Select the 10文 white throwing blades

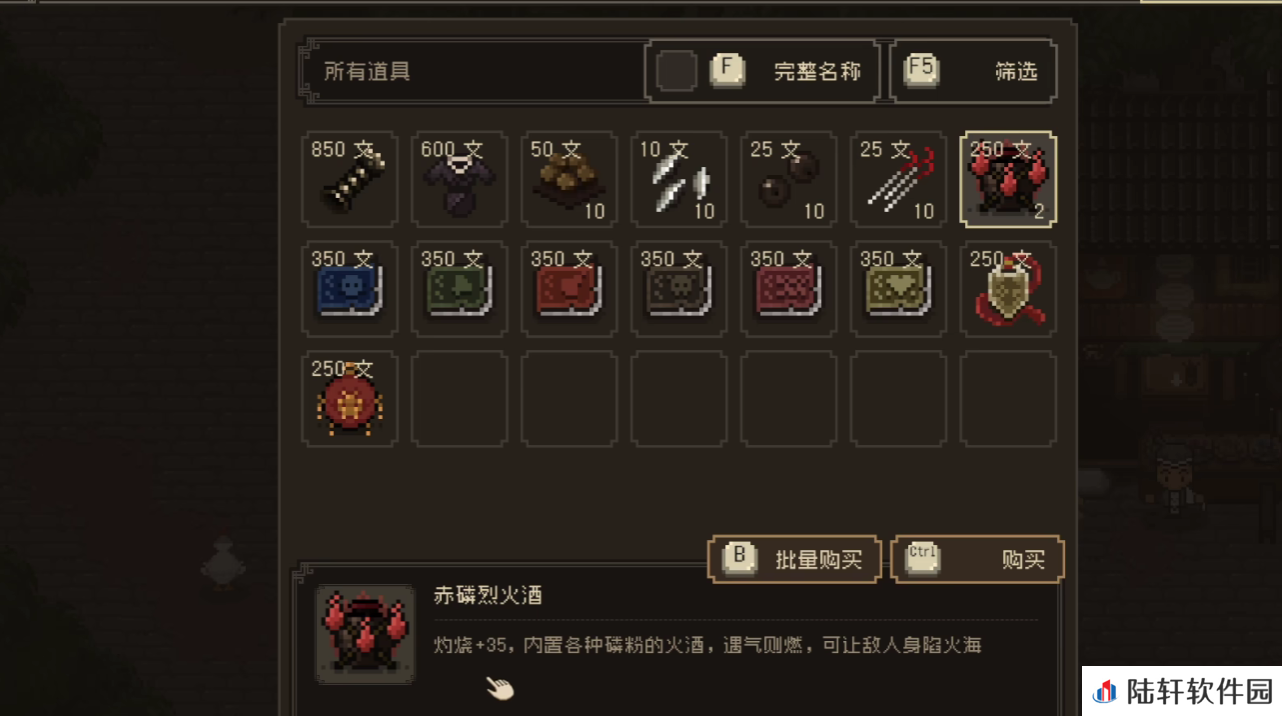[679, 180]
